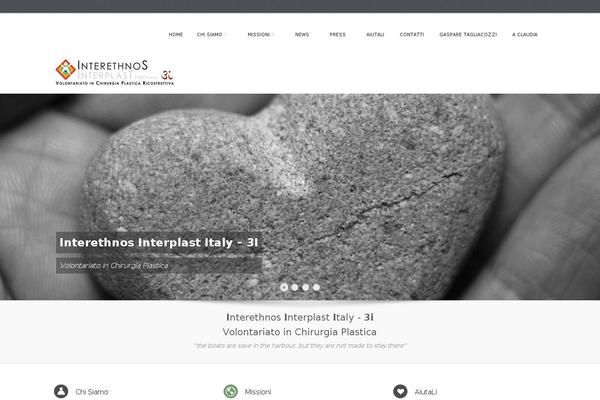Open the HOME menu item

pyautogui.click(x=176, y=34)
